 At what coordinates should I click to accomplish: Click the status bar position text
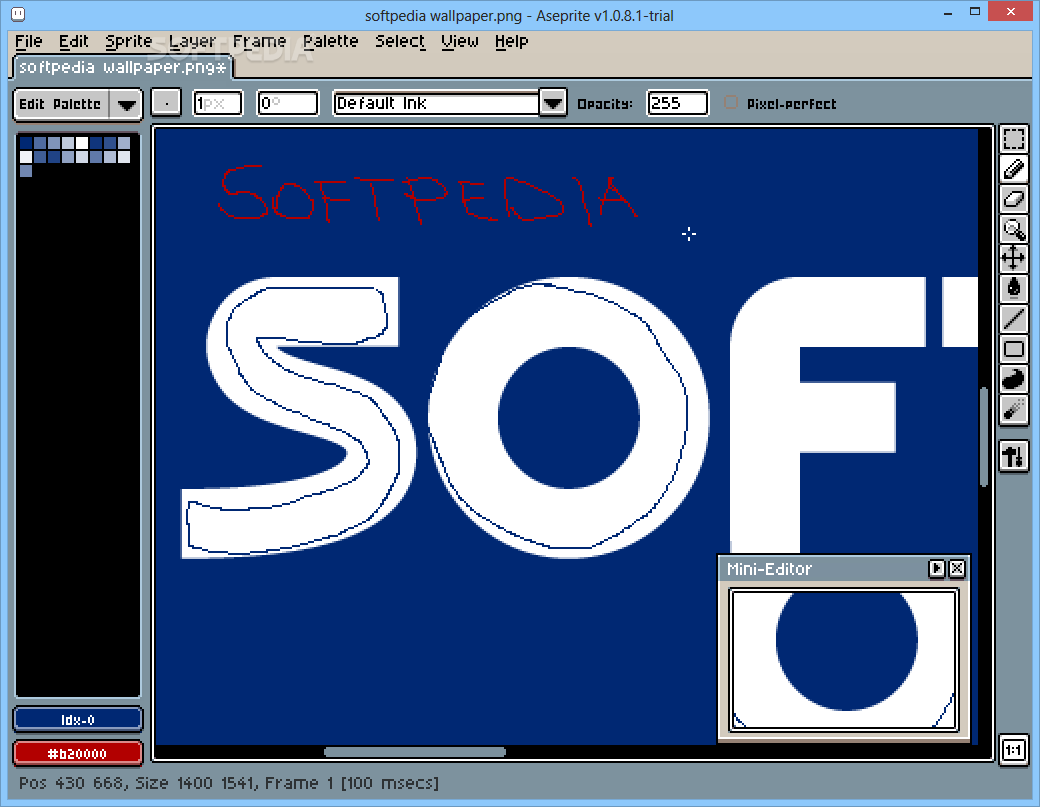pyautogui.click(x=229, y=783)
